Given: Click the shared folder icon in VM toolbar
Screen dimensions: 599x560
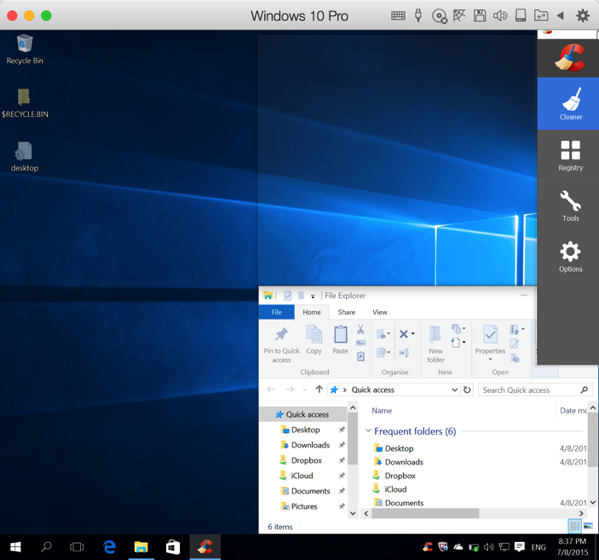Looking at the screenshot, I should 541,16.
